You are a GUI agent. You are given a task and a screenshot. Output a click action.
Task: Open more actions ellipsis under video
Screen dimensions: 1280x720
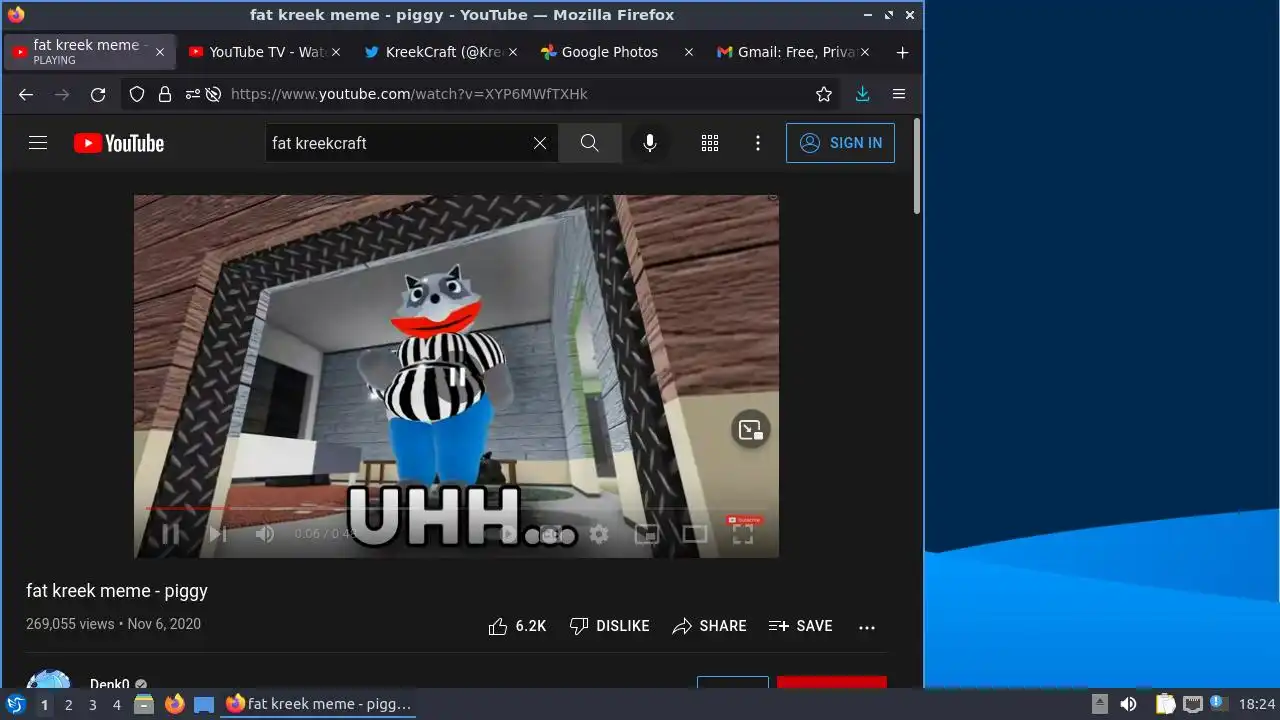click(x=867, y=627)
